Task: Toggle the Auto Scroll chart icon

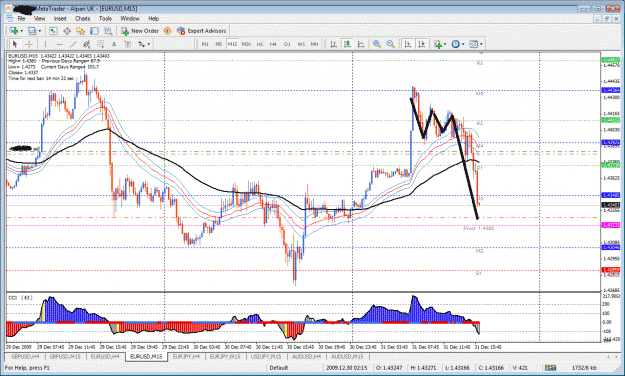Action: tap(407, 44)
